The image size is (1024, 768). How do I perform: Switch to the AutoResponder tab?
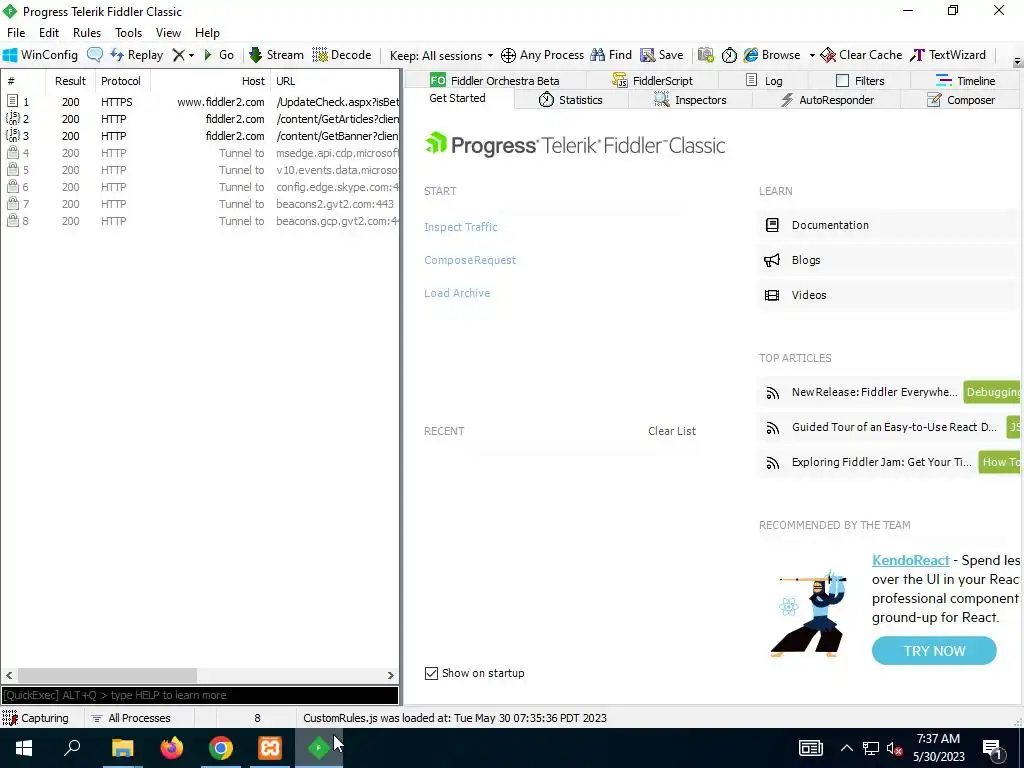click(x=827, y=100)
